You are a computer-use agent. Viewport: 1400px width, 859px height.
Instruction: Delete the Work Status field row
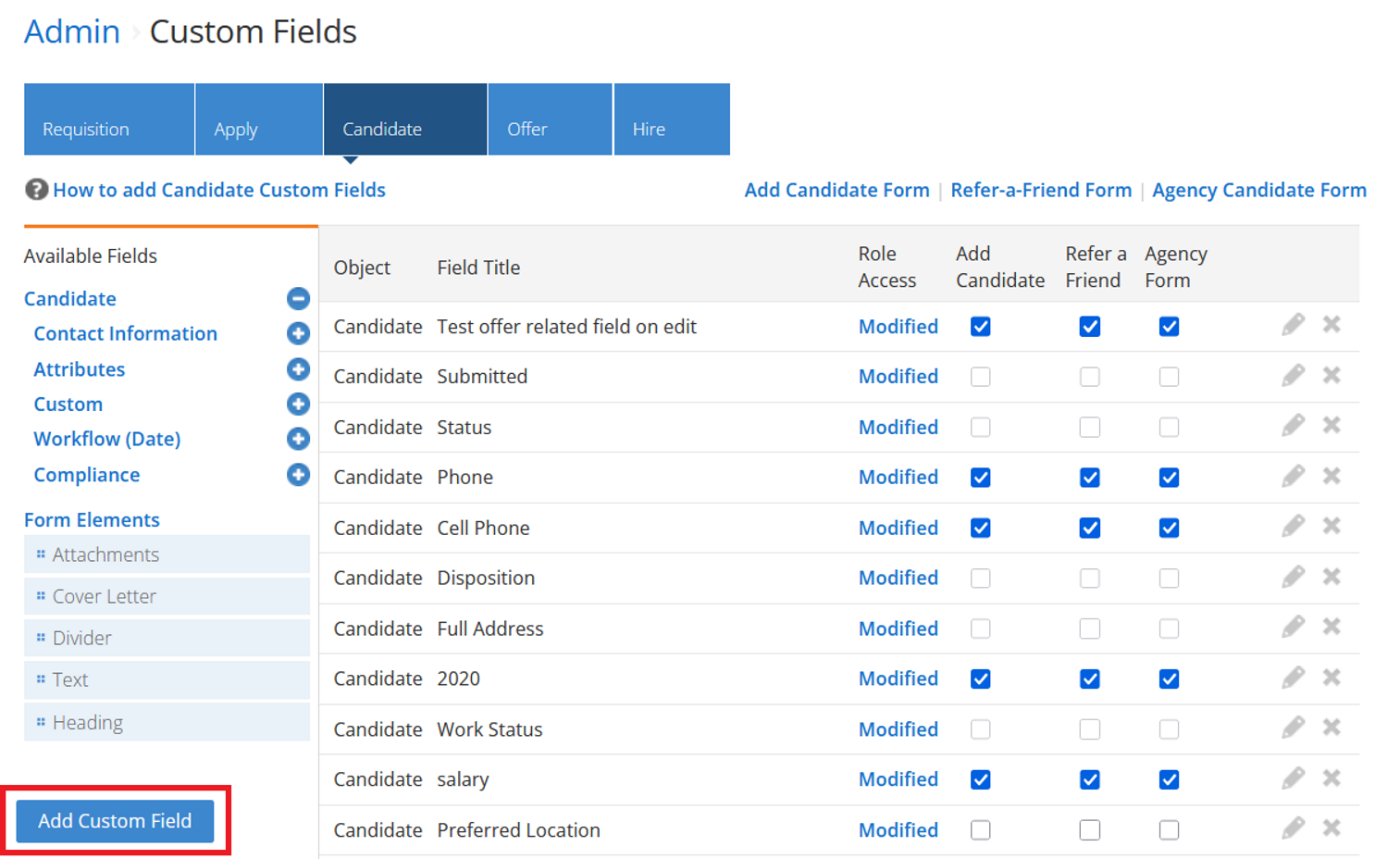pyautogui.click(x=1332, y=728)
